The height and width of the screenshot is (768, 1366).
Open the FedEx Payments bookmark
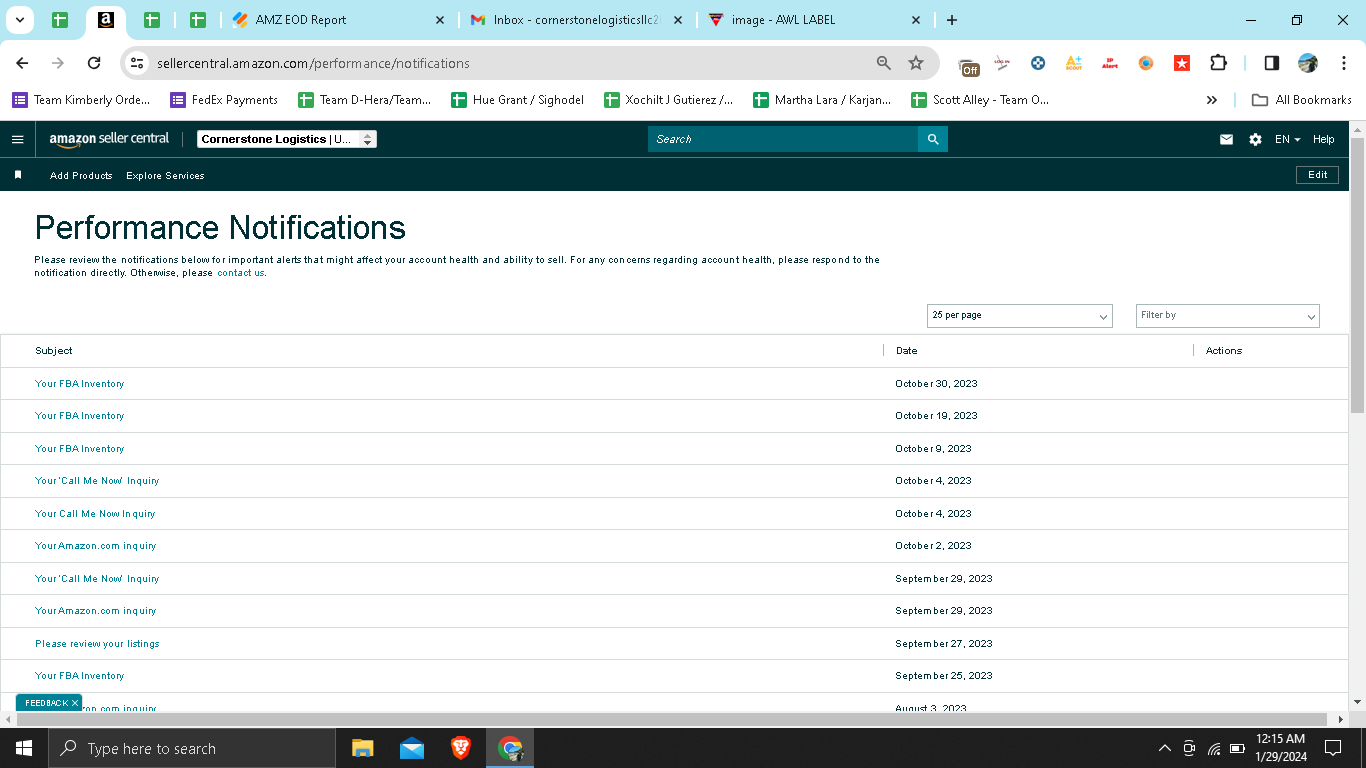tap(224, 100)
